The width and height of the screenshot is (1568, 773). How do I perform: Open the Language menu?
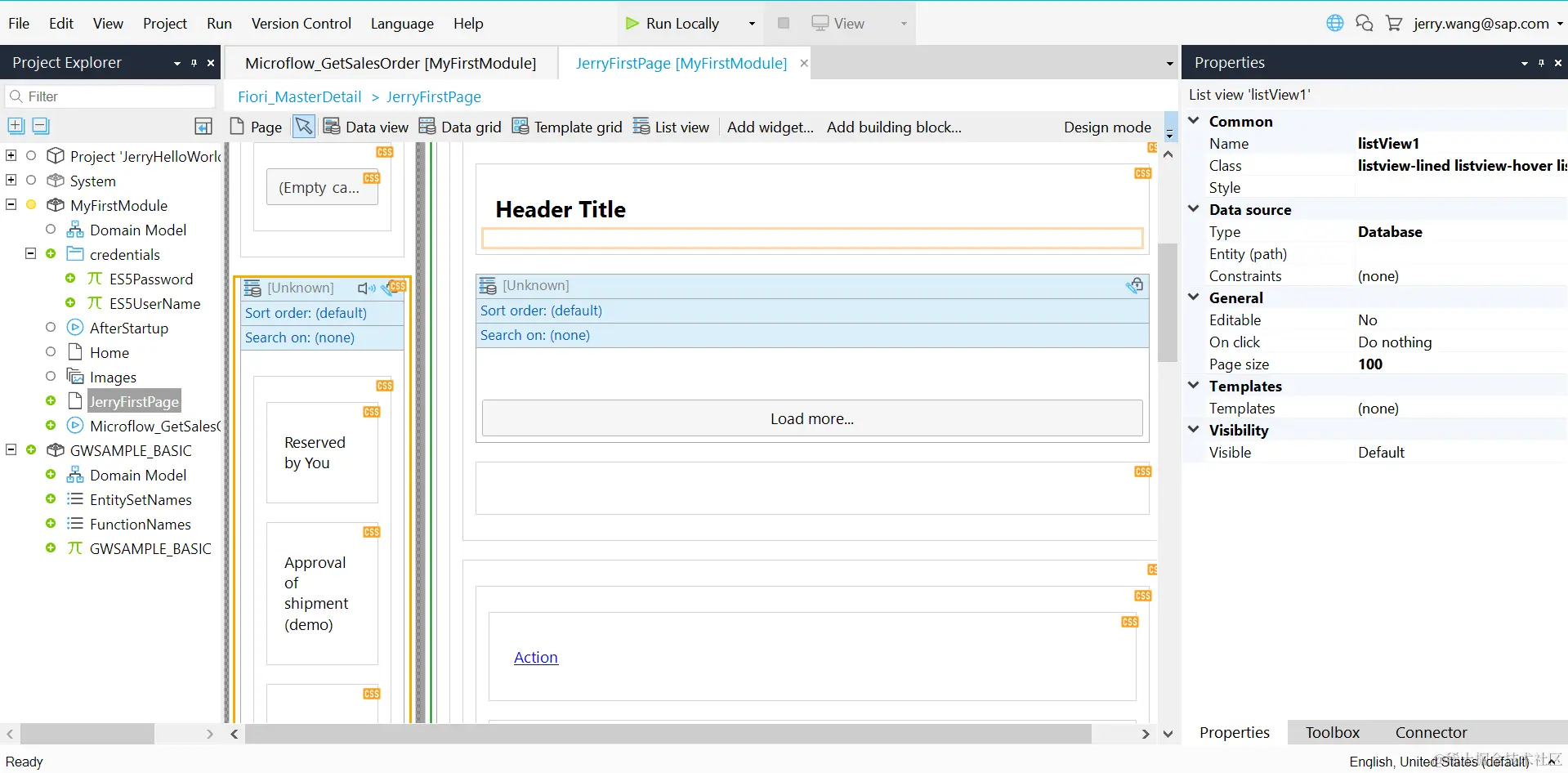click(402, 23)
